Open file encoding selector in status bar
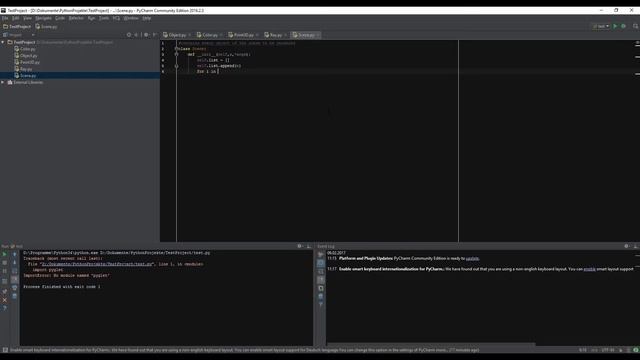 coord(608,350)
